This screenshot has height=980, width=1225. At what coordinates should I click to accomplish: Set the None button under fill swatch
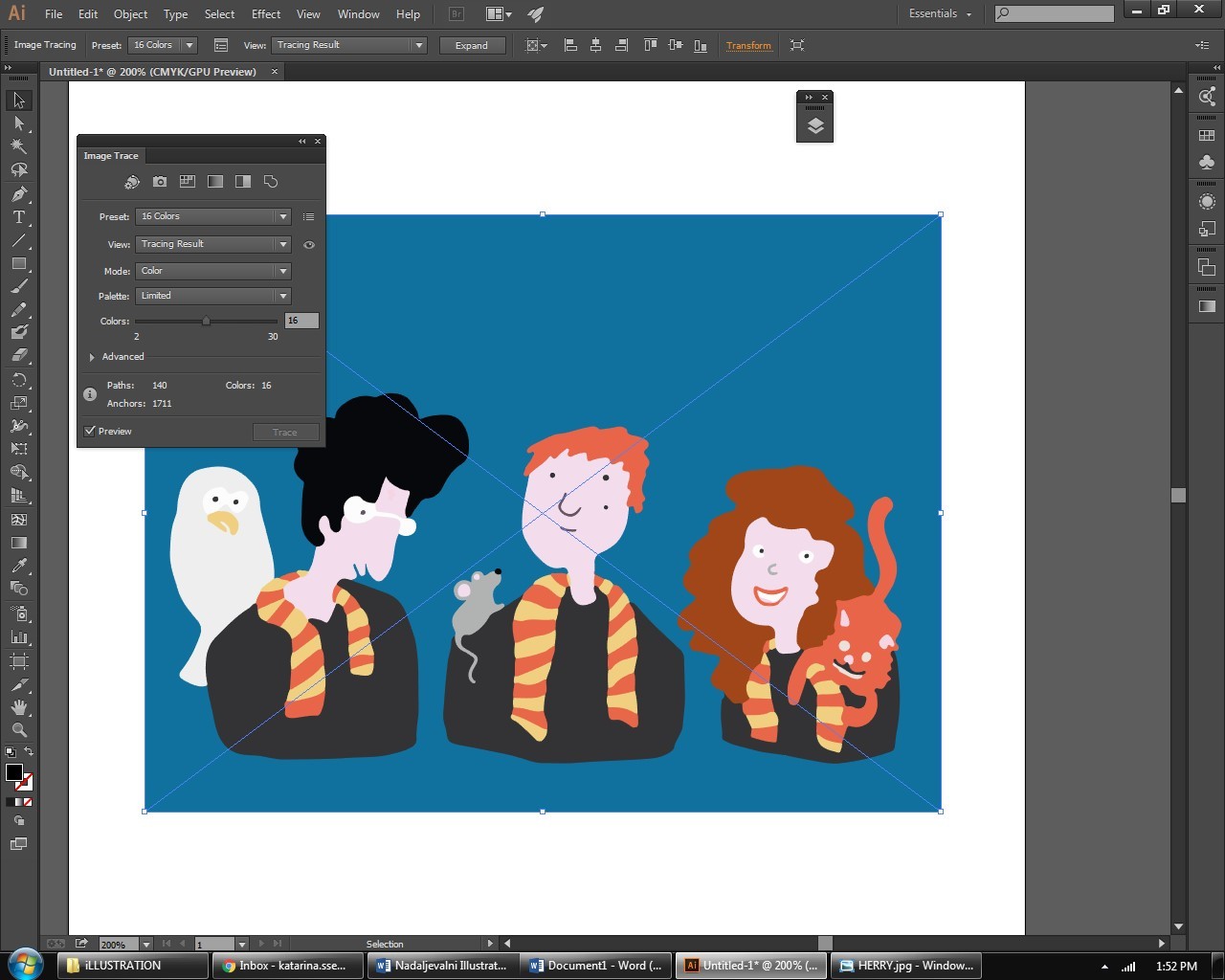tap(28, 802)
